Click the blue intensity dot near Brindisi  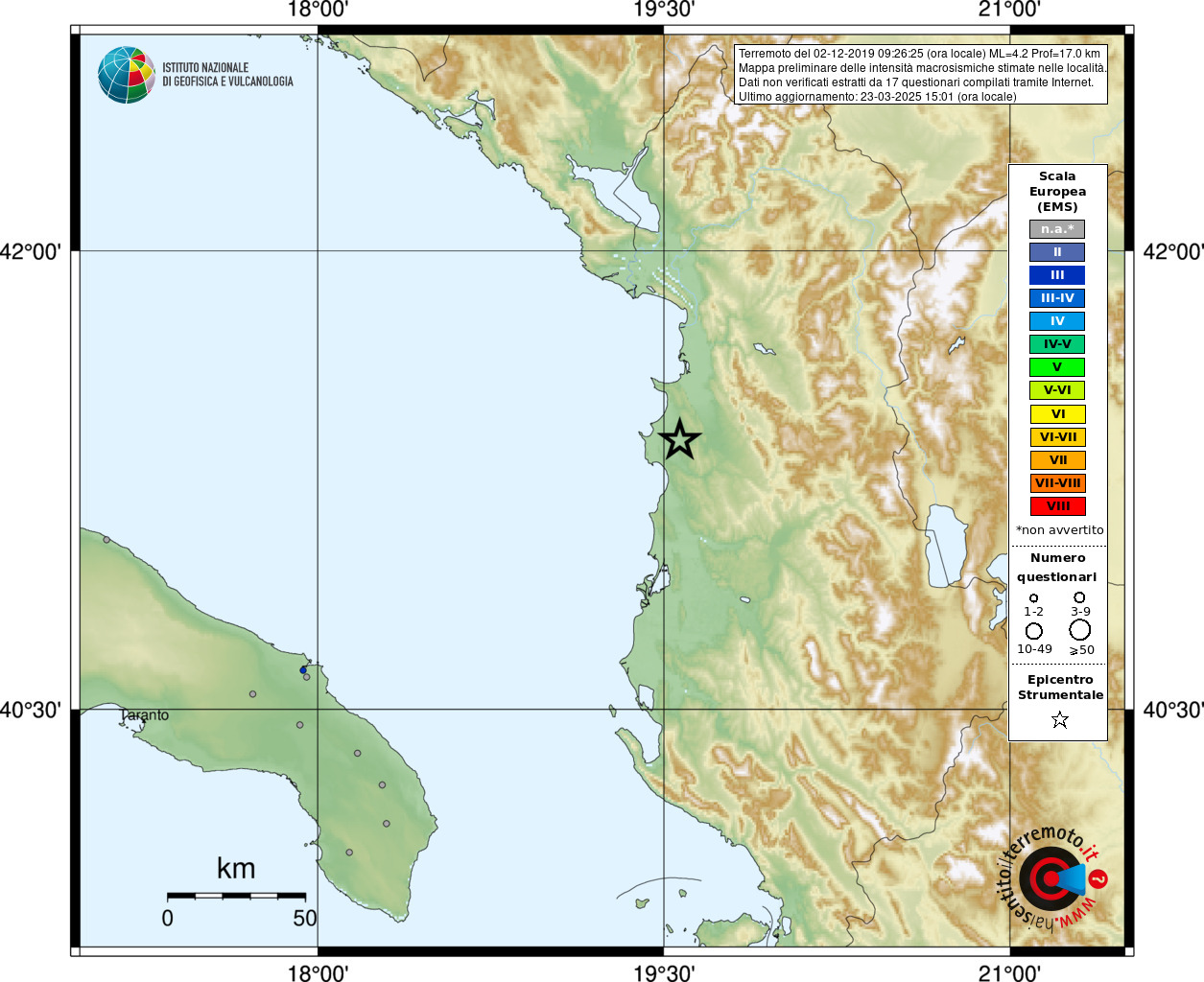tap(303, 669)
